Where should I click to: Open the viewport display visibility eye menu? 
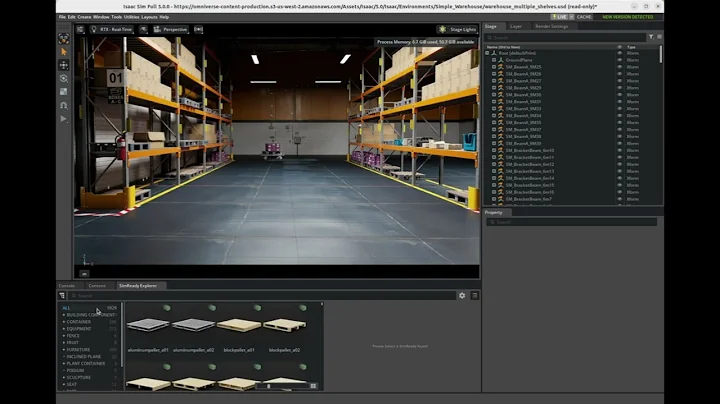(143, 29)
